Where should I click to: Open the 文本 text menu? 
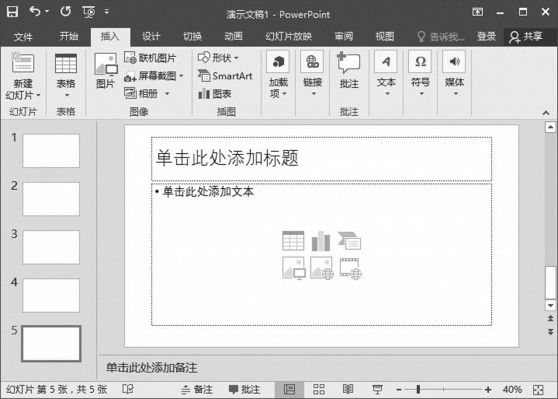tap(386, 74)
